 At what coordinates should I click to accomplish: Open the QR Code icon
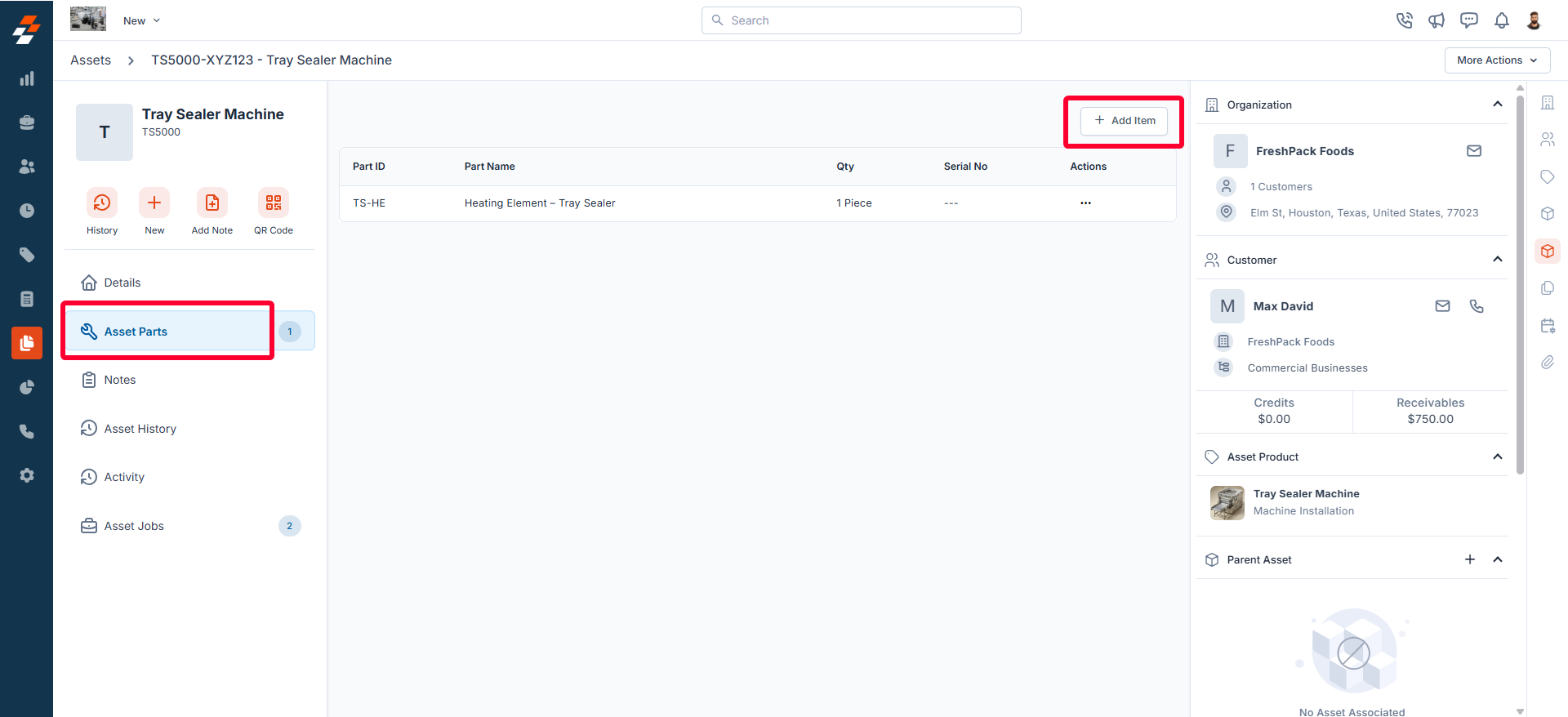[274, 203]
